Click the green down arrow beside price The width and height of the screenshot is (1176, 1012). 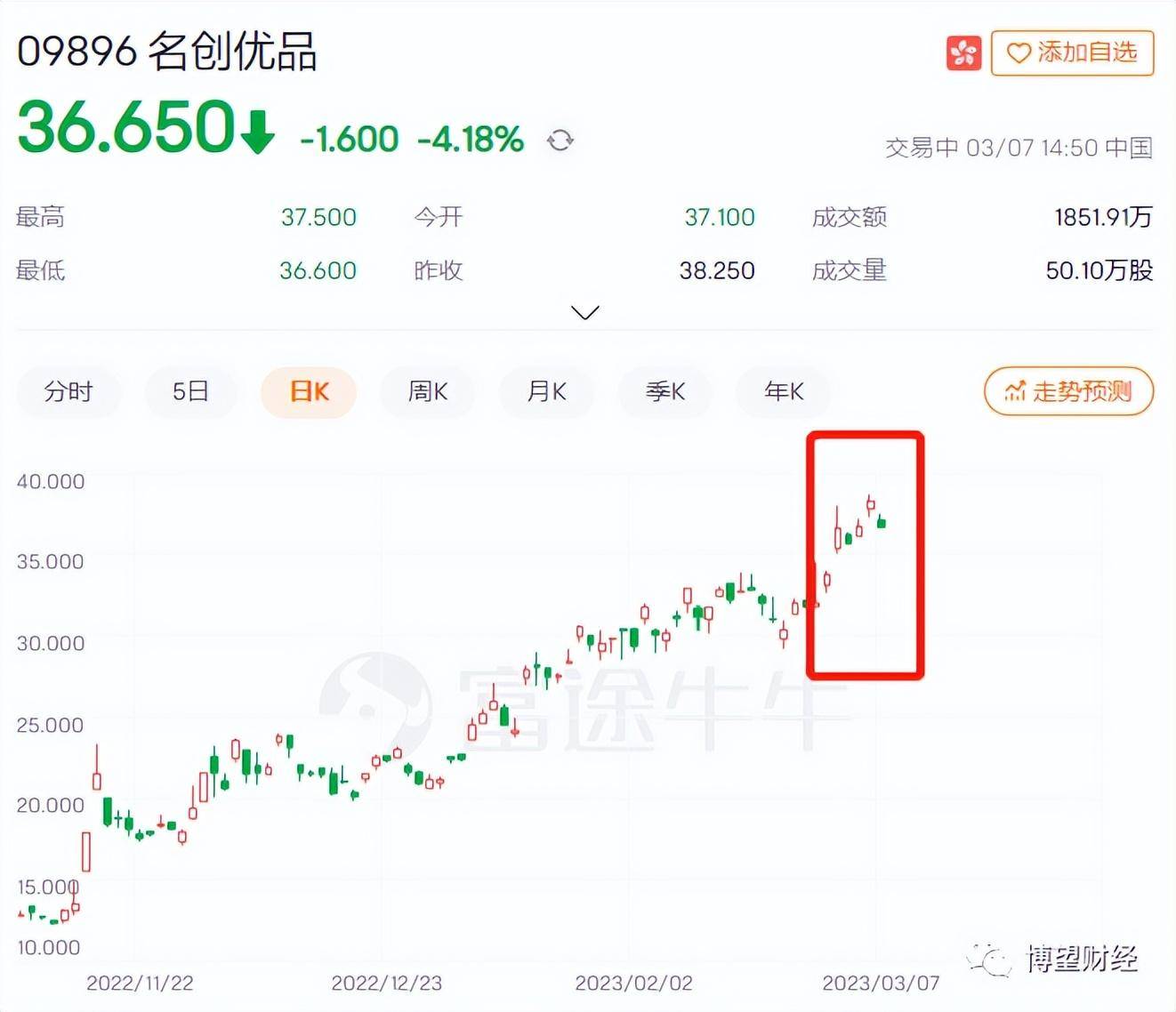click(258, 131)
